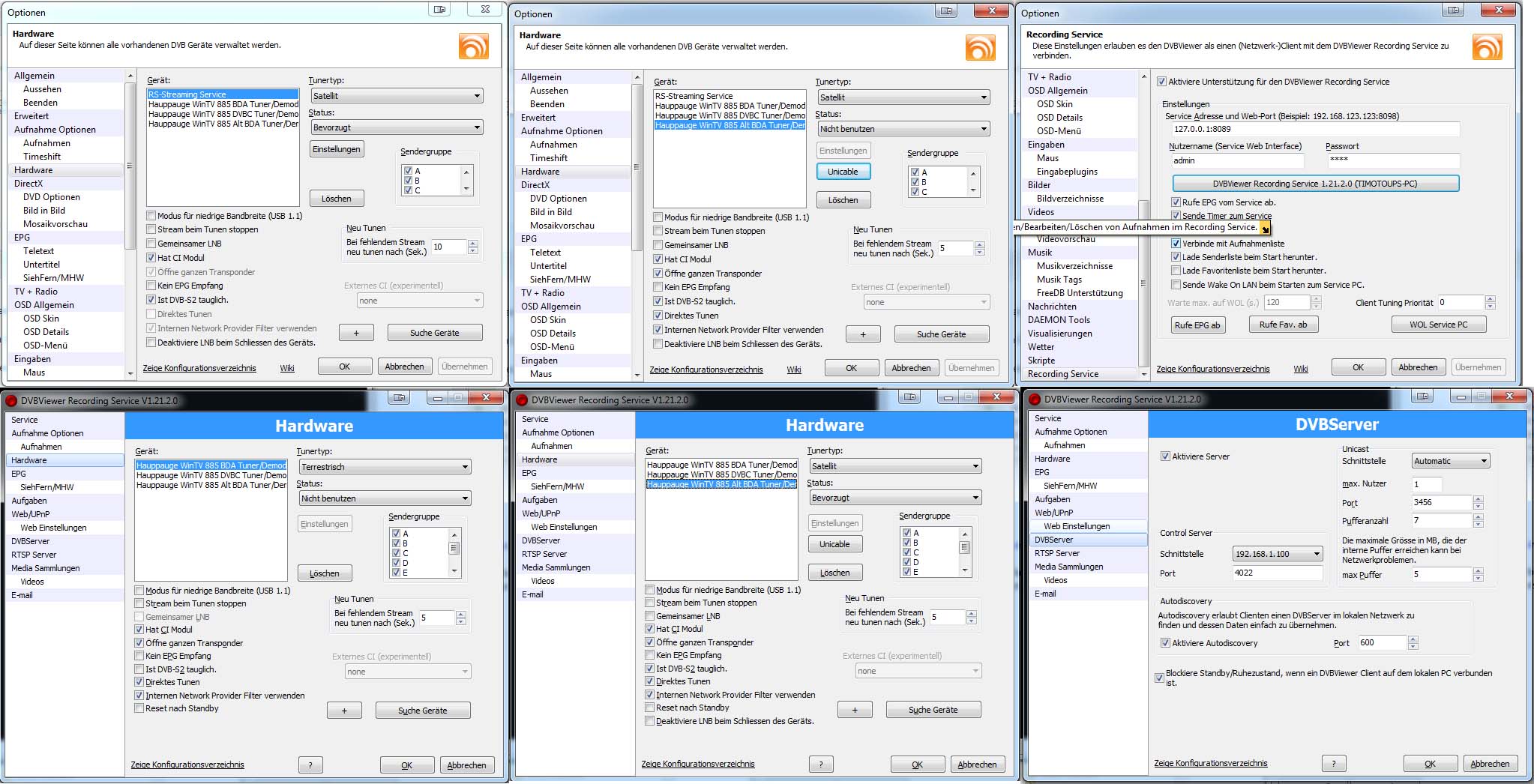
Task: Select 'RTSP Server' in DVBServer window sidebar
Action: click(x=1056, y=553)
